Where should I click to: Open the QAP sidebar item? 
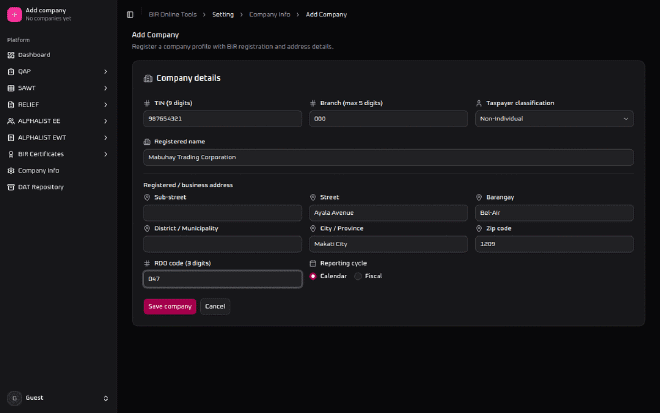pos(59,72)
